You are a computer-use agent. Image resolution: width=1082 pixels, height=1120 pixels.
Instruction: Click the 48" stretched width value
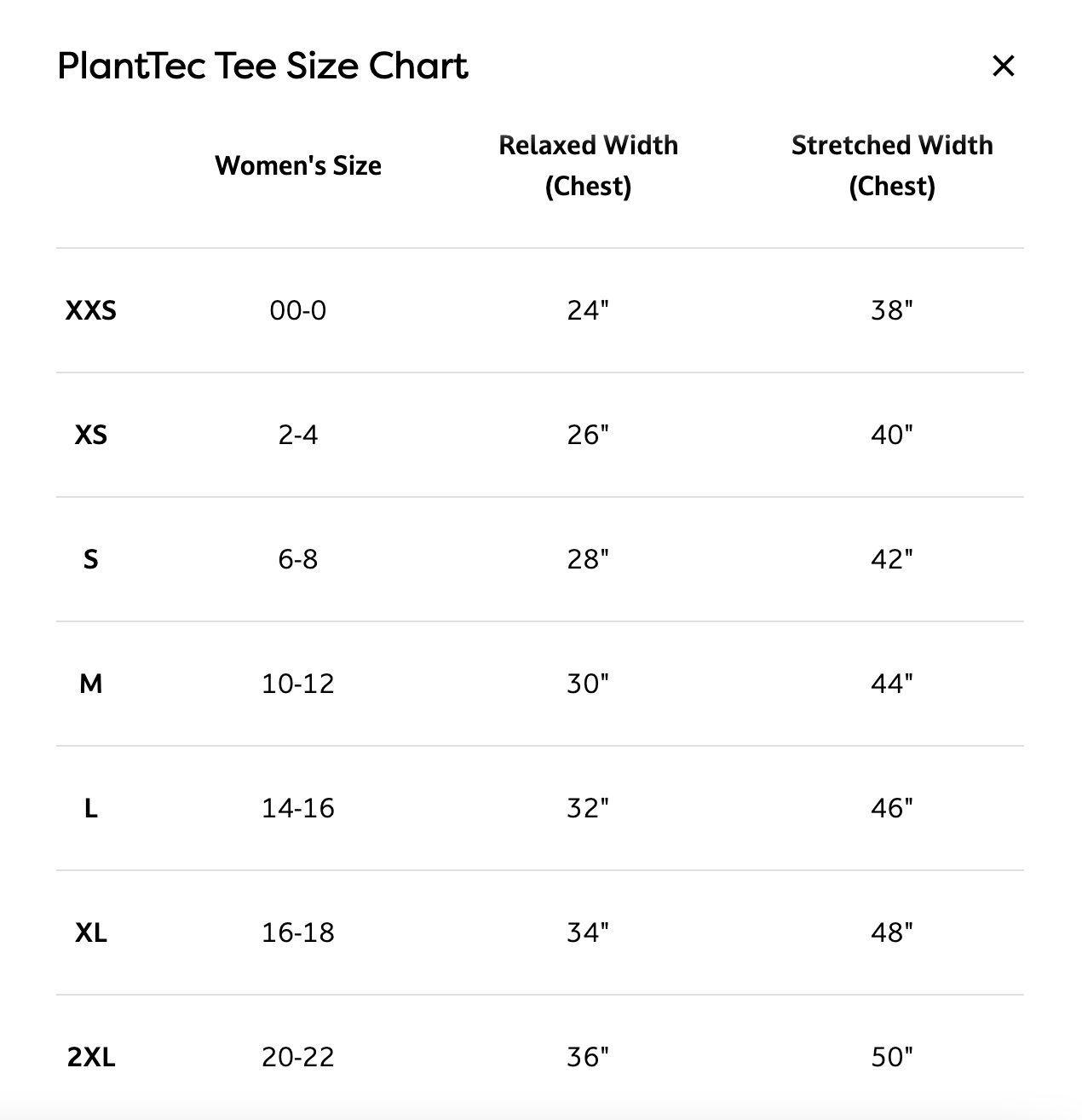click(x=892, y=932)
